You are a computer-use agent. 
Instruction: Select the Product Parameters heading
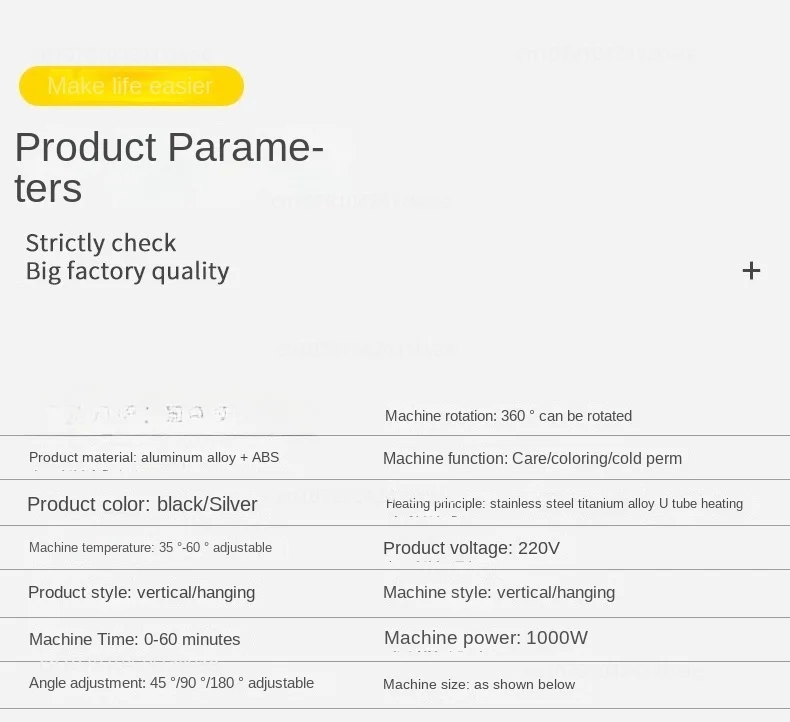pyautogui.click(x=169, y=167)
